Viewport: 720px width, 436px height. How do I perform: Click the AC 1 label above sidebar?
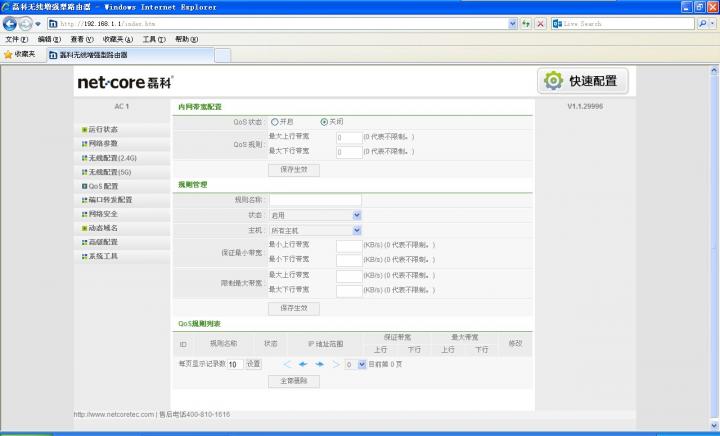[x=122, y=106]
